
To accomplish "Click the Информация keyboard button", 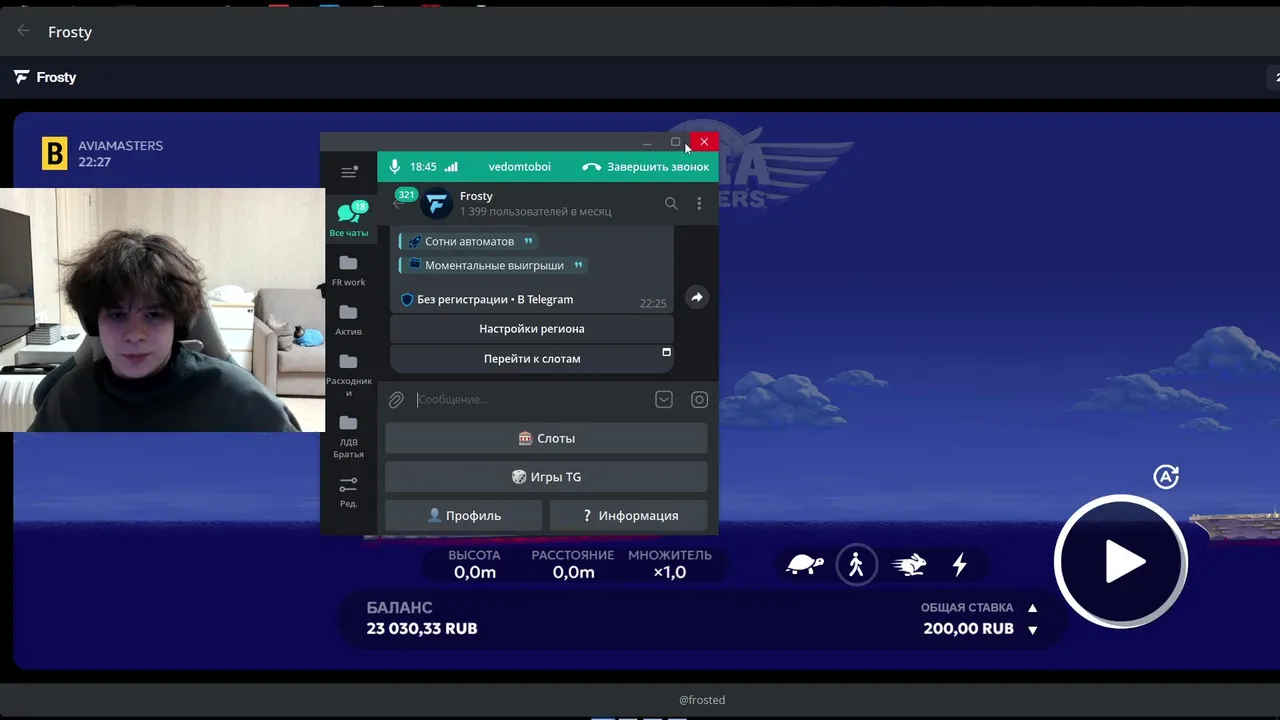I will click(x=629, y=516).
